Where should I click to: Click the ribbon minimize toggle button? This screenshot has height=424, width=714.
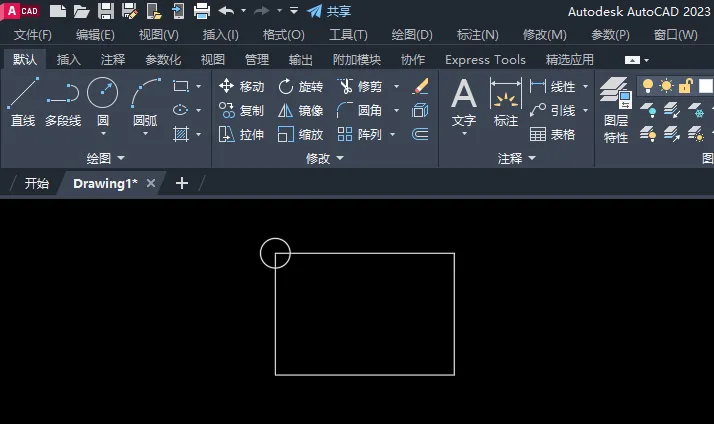pyautogui.click(x=632, y=60)
